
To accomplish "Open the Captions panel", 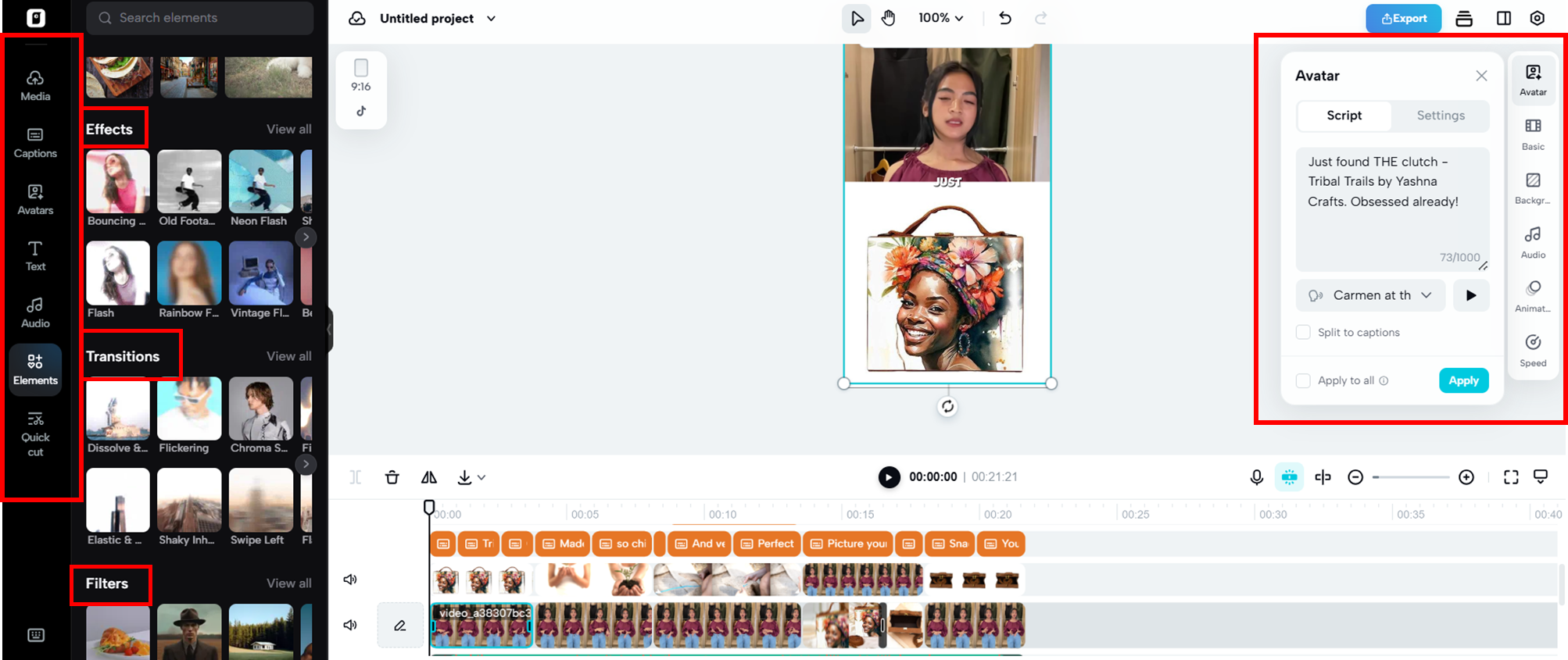I will [35, 143].
